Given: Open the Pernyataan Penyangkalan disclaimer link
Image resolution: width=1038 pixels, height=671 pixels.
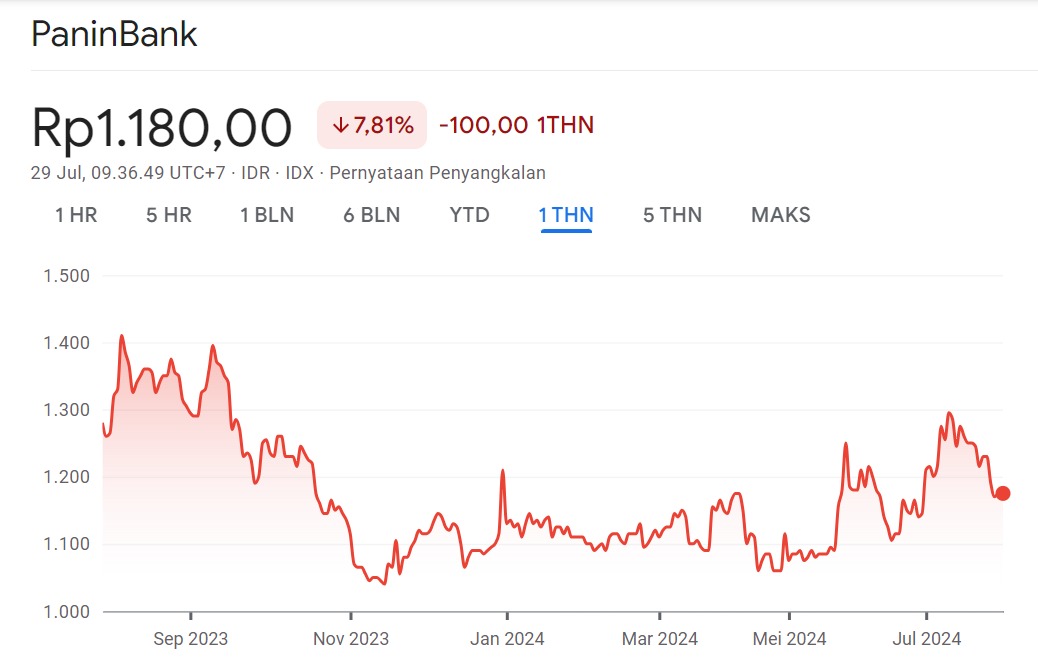Looking at the screenshot, I should tap(438, 173).
